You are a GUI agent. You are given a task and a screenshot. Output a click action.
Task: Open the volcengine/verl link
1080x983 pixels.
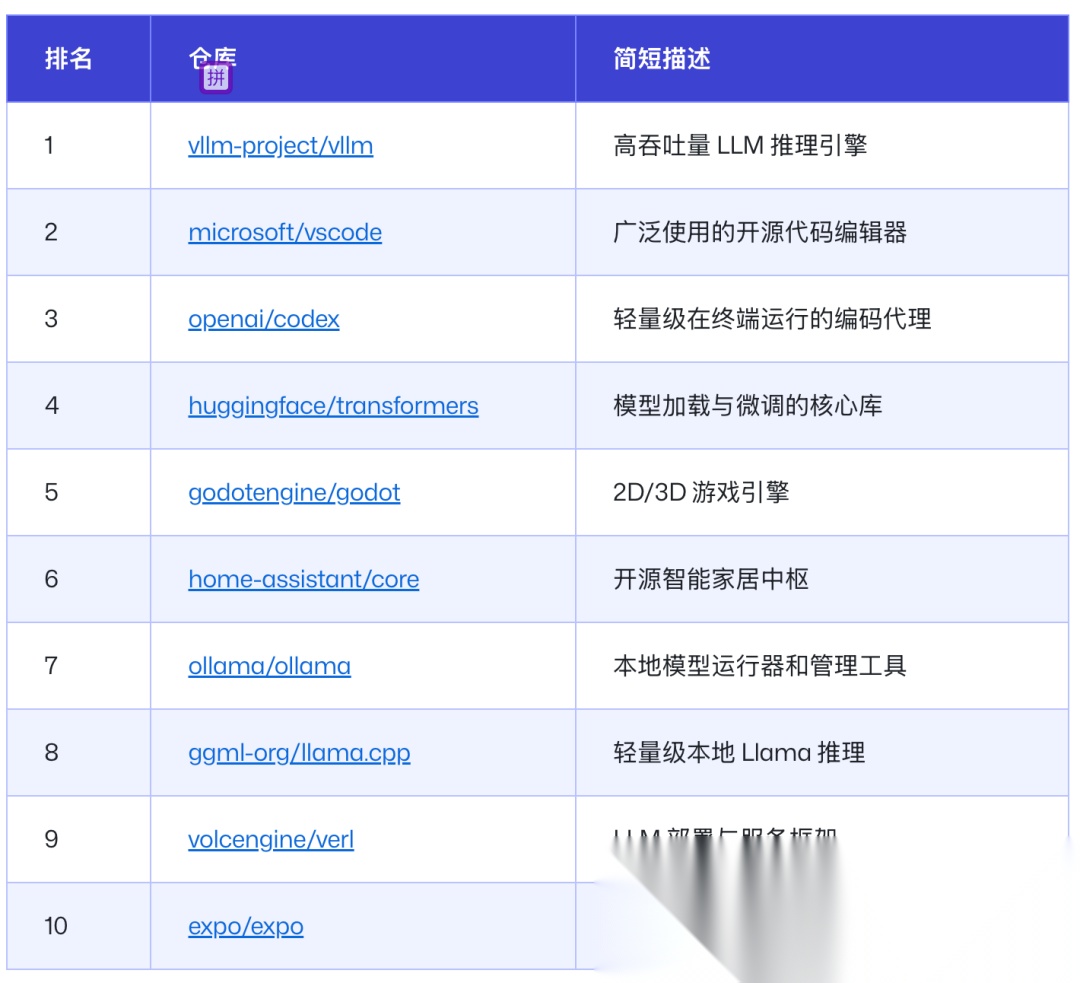click(271, 840)
